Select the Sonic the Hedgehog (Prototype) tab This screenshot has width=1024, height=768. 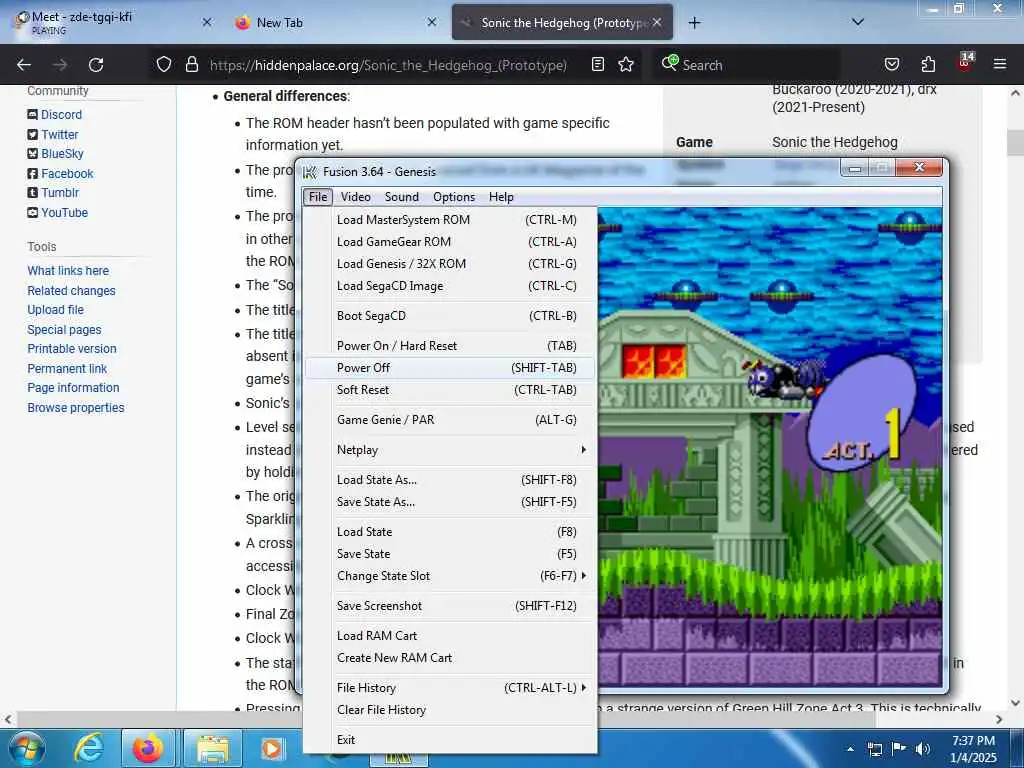click(x=562, y=22)
